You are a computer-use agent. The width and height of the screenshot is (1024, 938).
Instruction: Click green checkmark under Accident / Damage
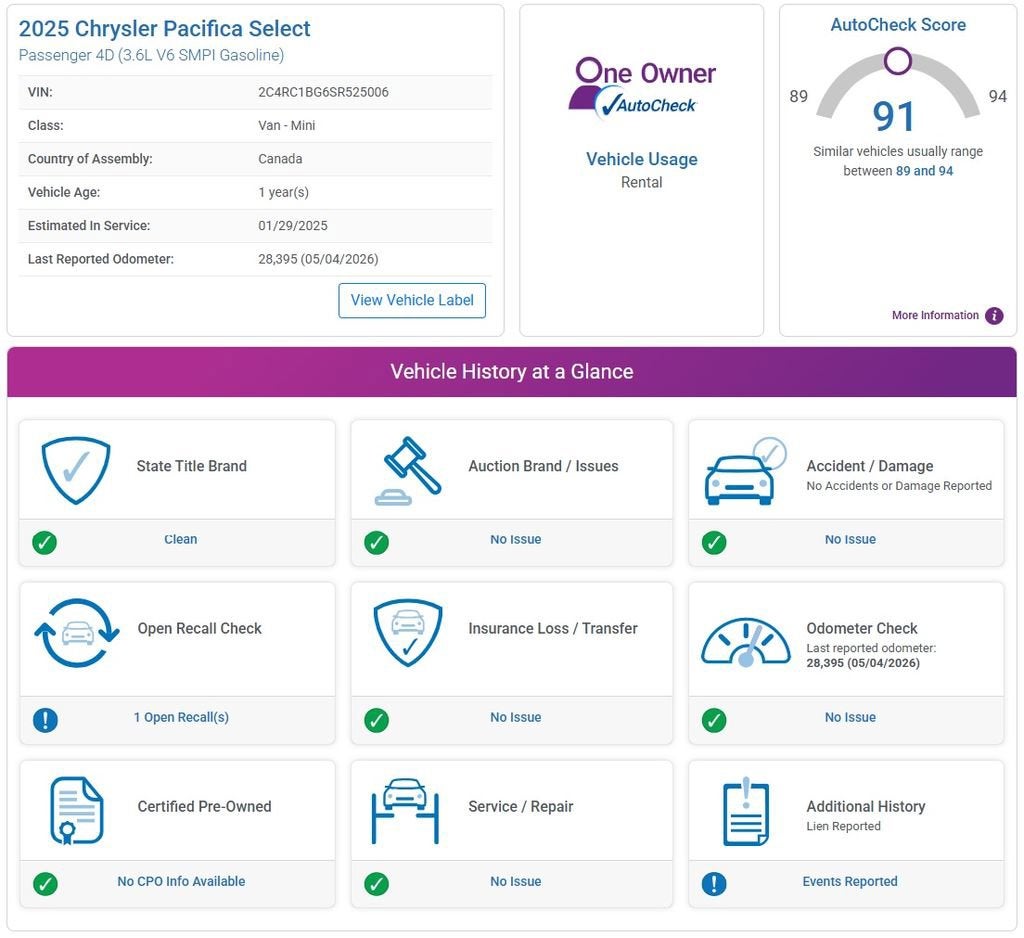coord(714,542)
